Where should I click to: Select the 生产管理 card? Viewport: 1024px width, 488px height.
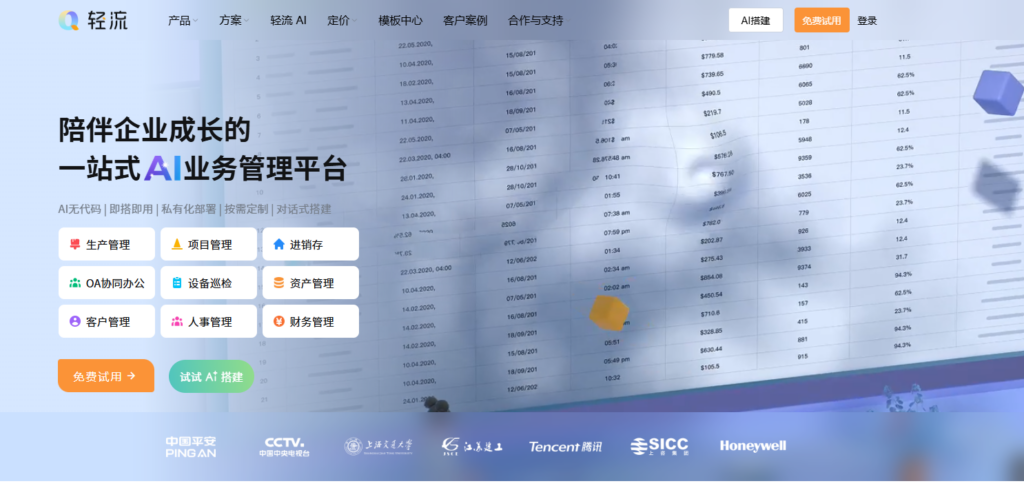pos(106,244)
